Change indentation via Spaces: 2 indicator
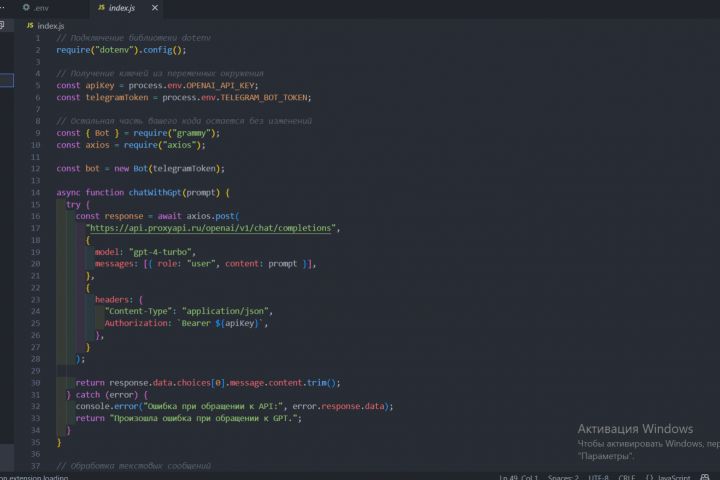Image resolution: width=720 pixels, height=480 pixels. click(563, 477)
